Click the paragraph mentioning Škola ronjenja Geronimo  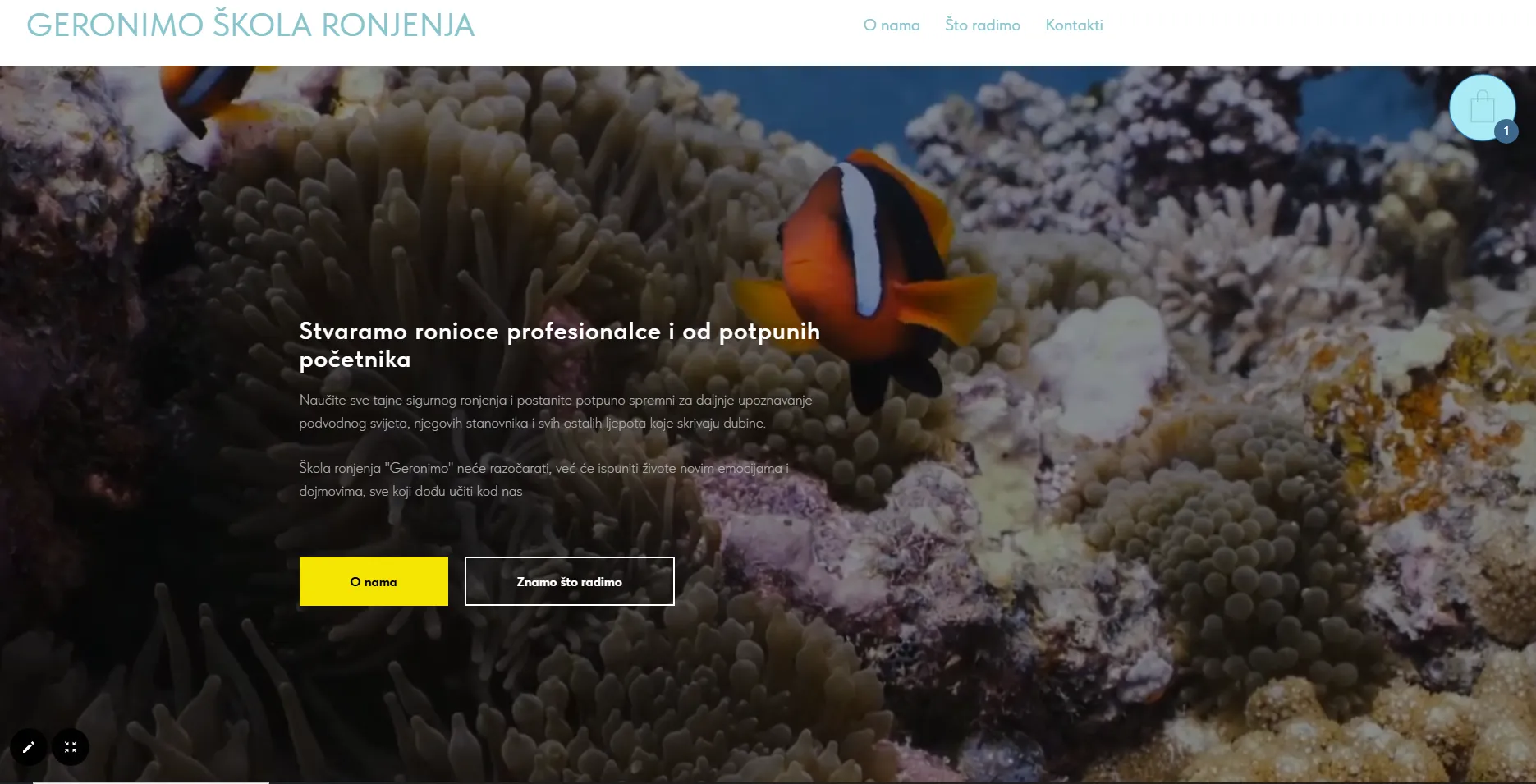(x=543, y=479)
